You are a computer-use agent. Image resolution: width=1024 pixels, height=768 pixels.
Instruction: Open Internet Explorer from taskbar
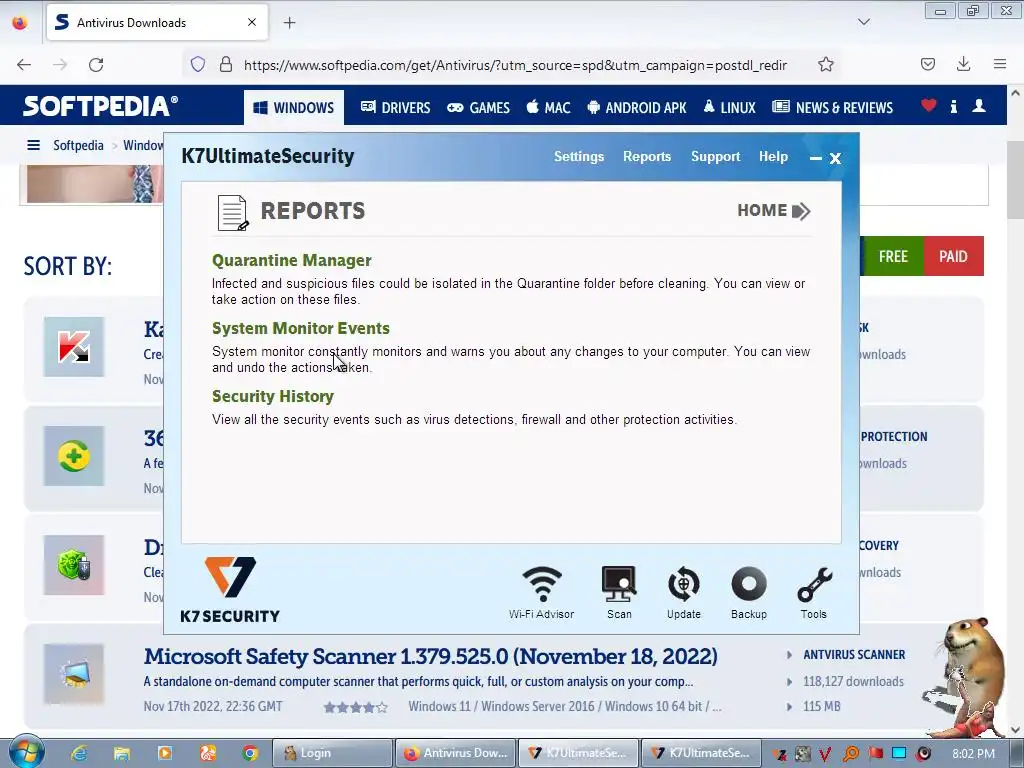tap(80, 753)
